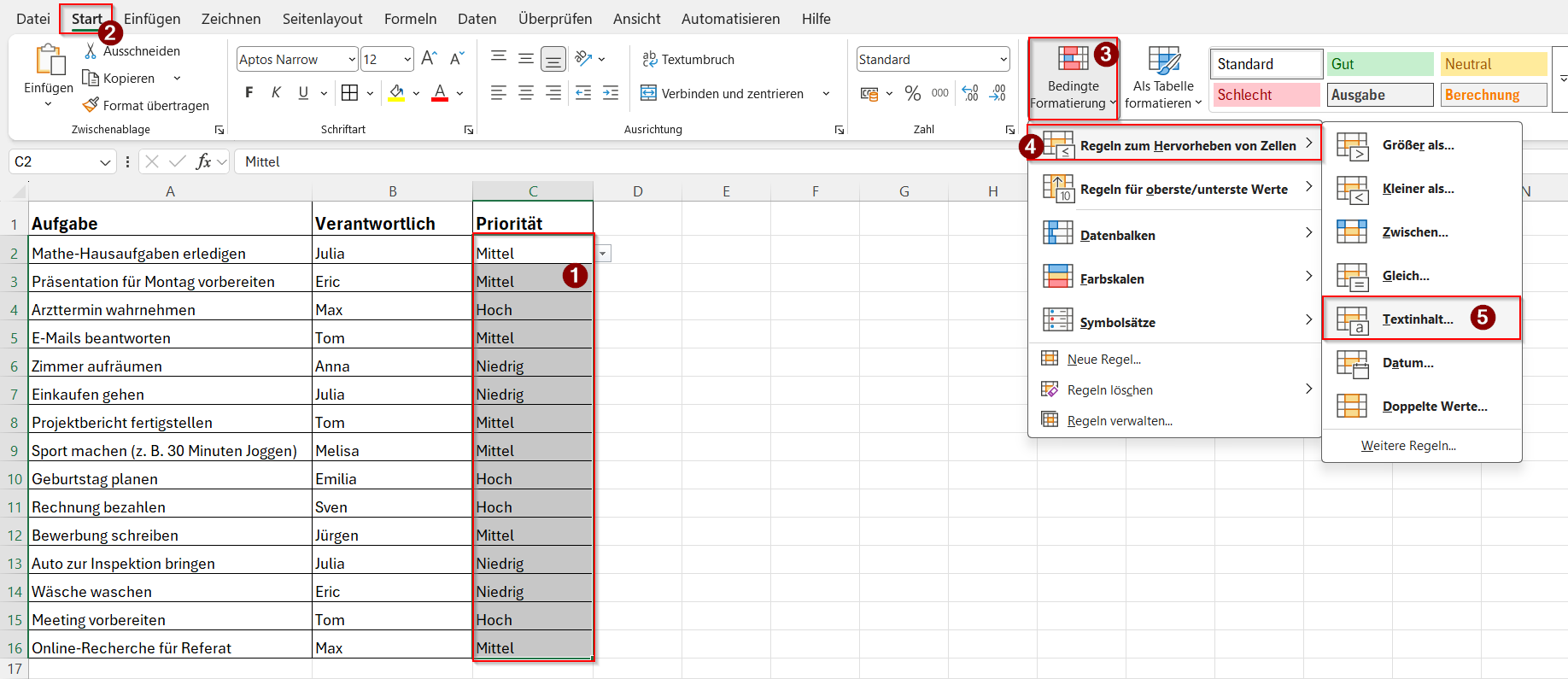Toggle italic formatting (K)

(276, 93)
